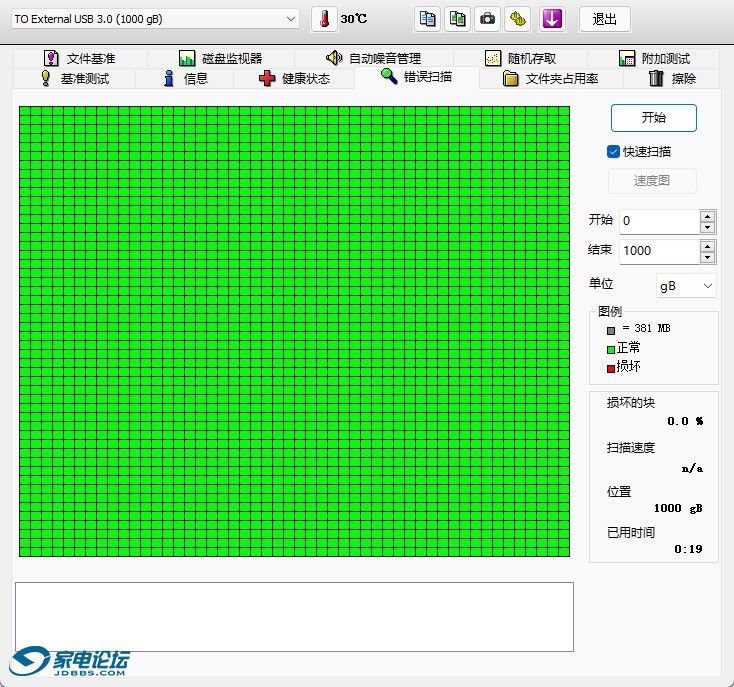Click the 磁盘监视器 chart icon
This screenshot has width=734, height=687.
pyautogui.click(x=187, y=58)
